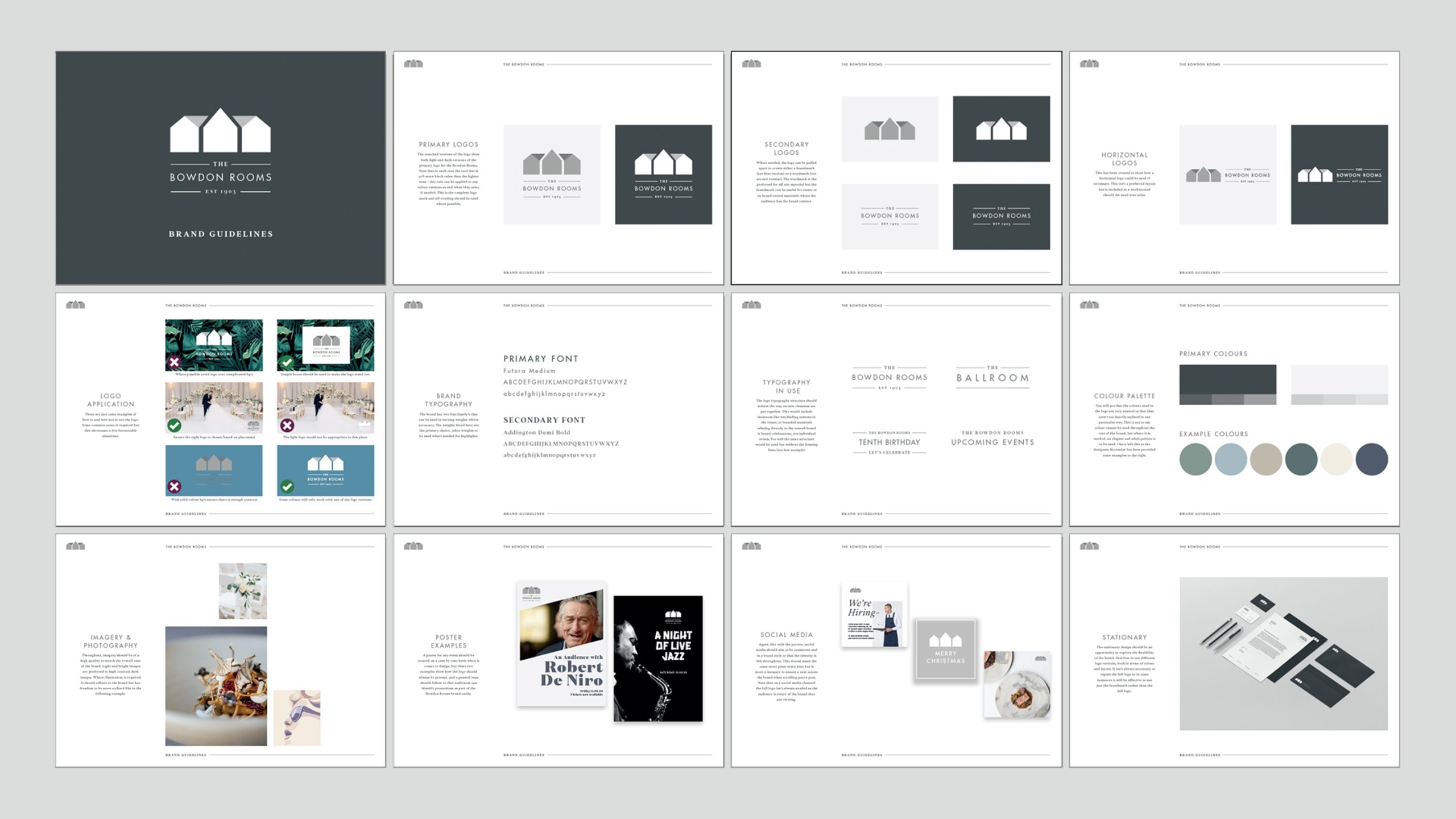
Task: Click the 'PRIMARY FONT' heading
Action: click(541, 359)
